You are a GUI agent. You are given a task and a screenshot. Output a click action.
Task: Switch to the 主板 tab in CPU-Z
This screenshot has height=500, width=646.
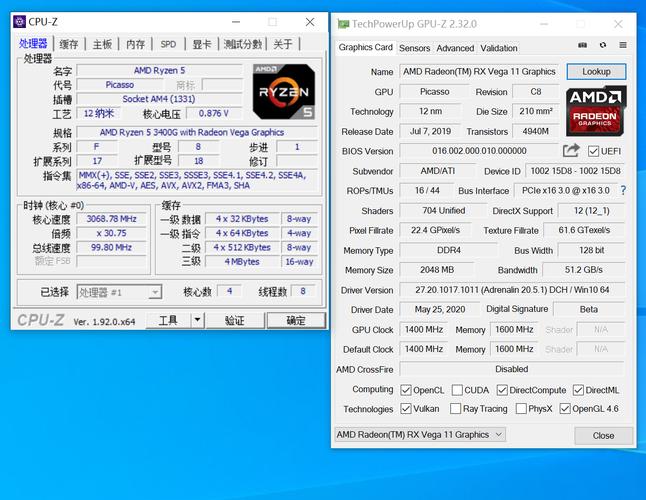[x=102, y=44]
